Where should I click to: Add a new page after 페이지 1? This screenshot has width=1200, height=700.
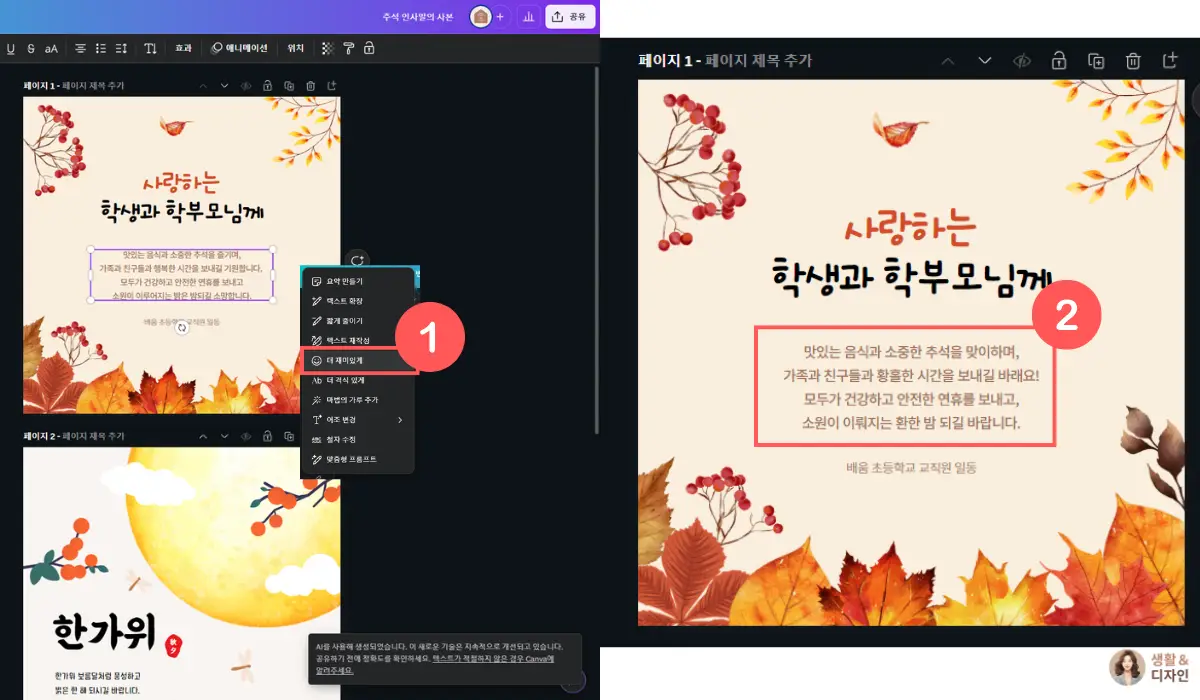tap(1170, 60)
